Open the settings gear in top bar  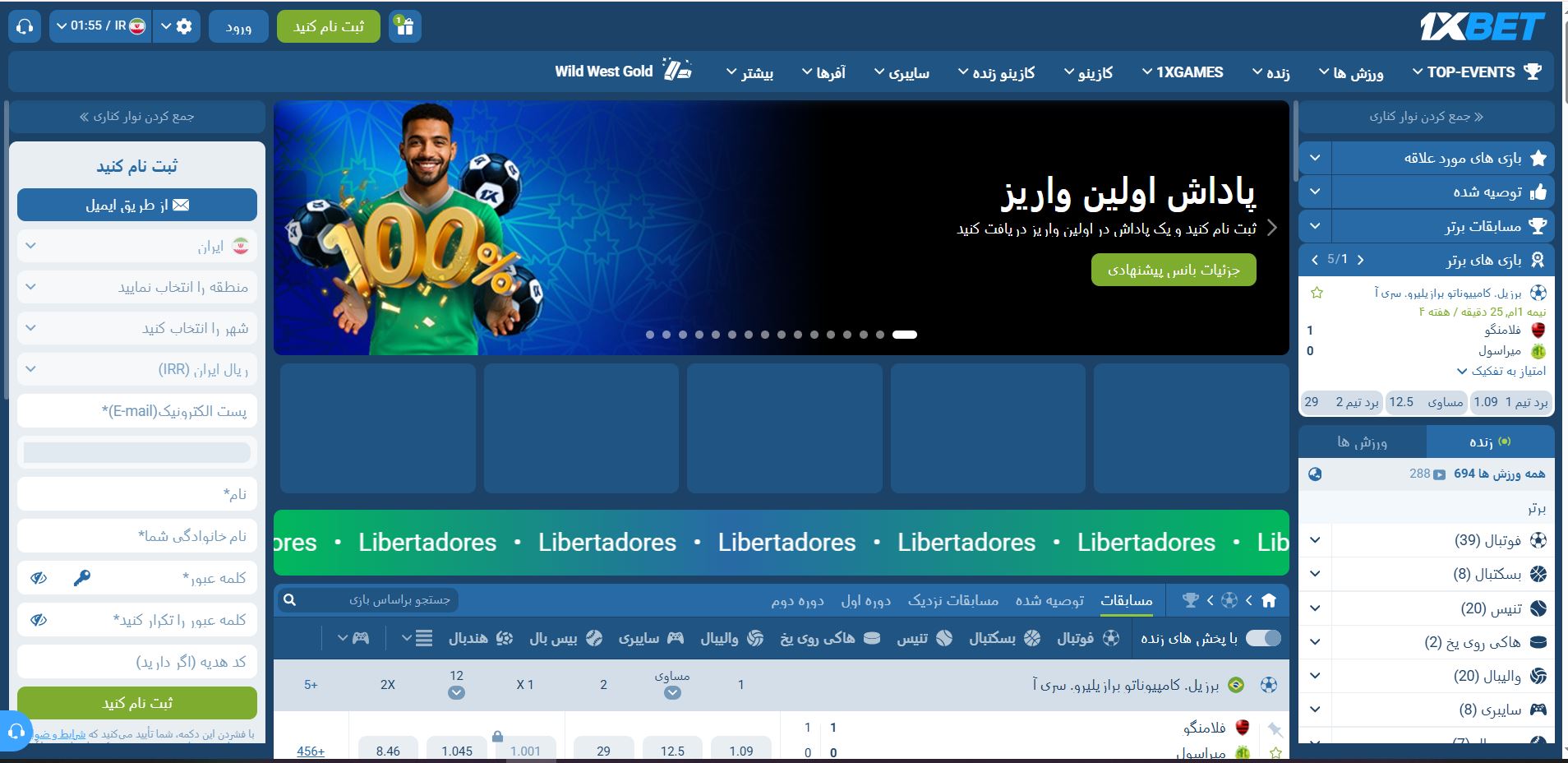[x=184, y=26]
